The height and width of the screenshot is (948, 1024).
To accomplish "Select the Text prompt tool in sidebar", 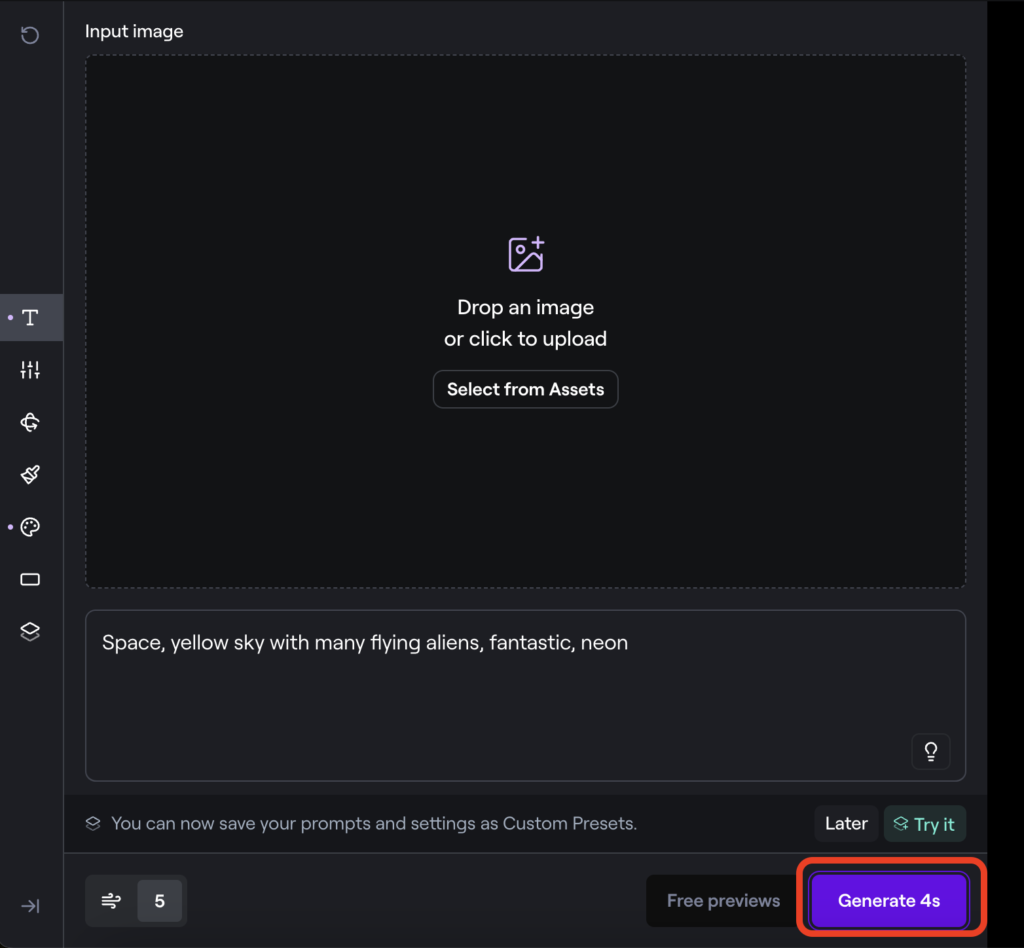I will point(30,318).
